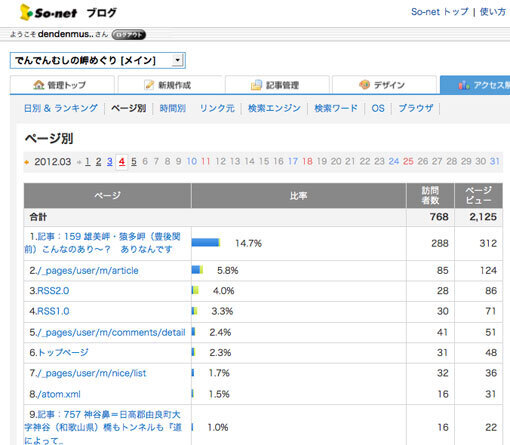Switch to リンク元 view

point(217,108)
